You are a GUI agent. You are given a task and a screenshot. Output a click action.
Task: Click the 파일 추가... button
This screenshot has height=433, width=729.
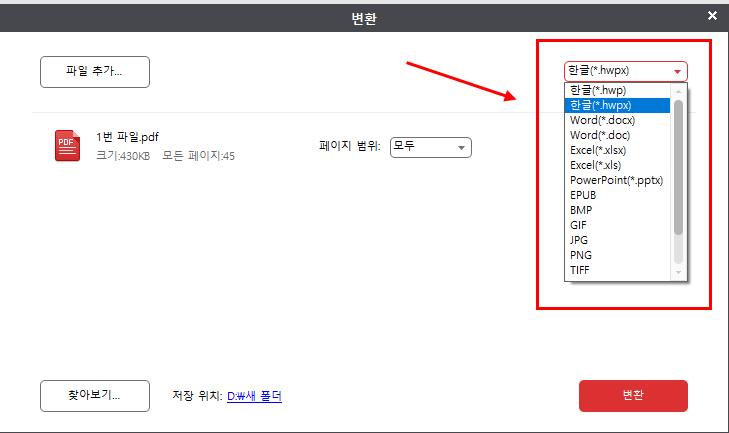[x=95, y=72]
